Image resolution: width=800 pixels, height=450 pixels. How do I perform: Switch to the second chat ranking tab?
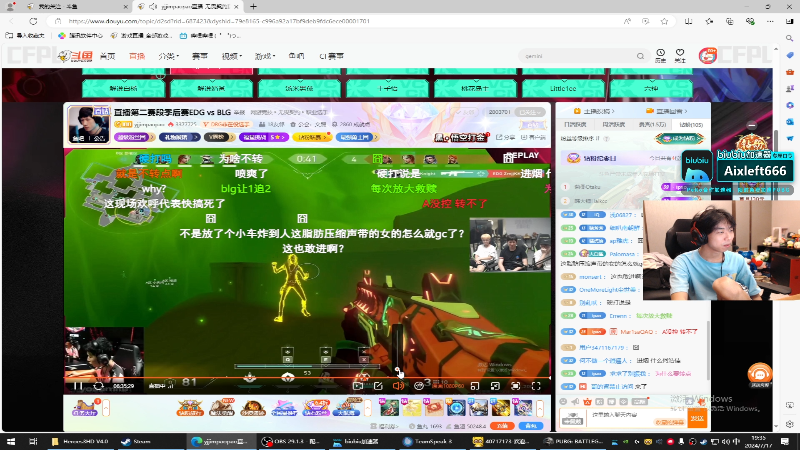[x=613, y=124]
